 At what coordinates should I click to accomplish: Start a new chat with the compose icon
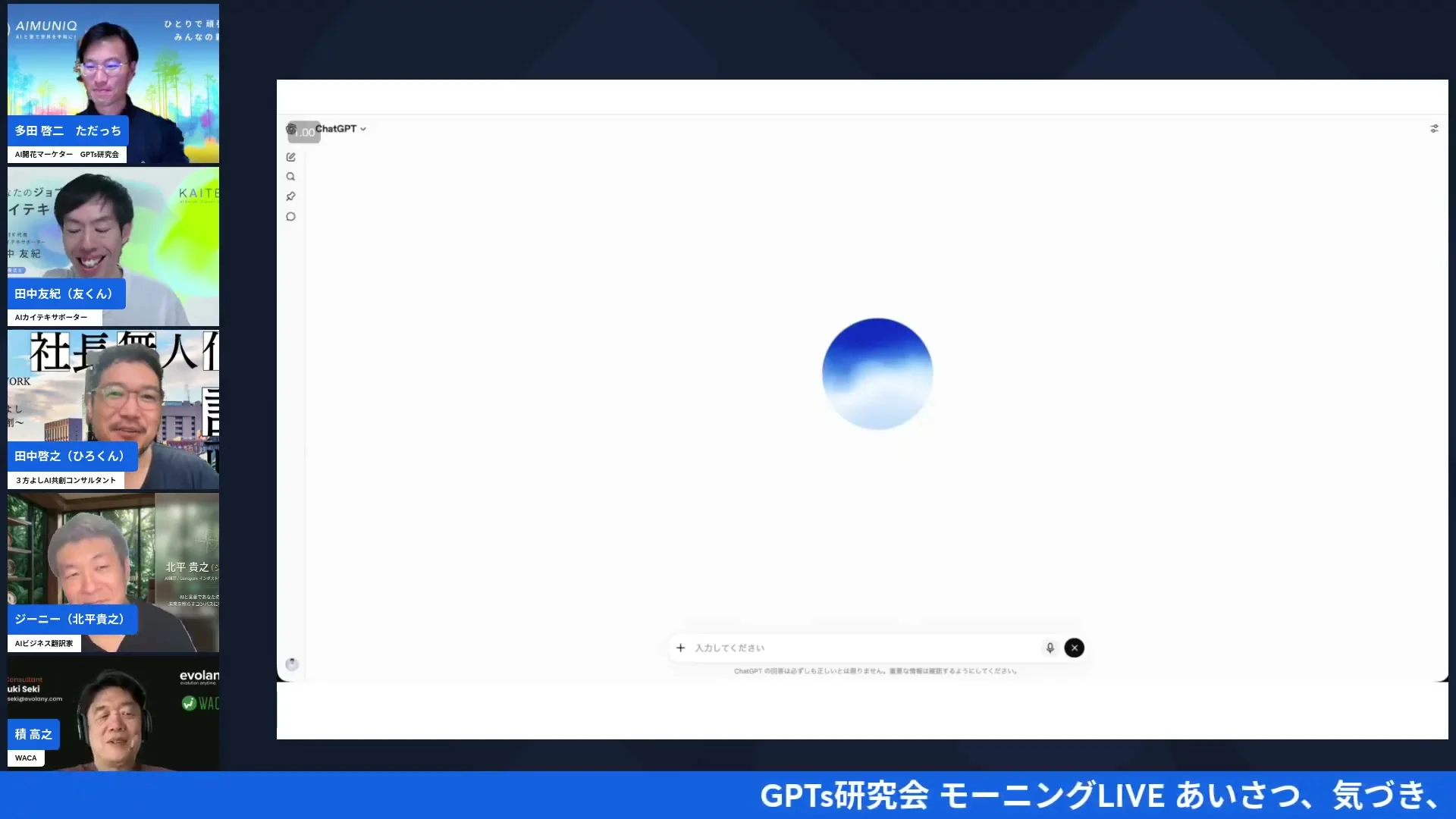[x=291, y=157]
